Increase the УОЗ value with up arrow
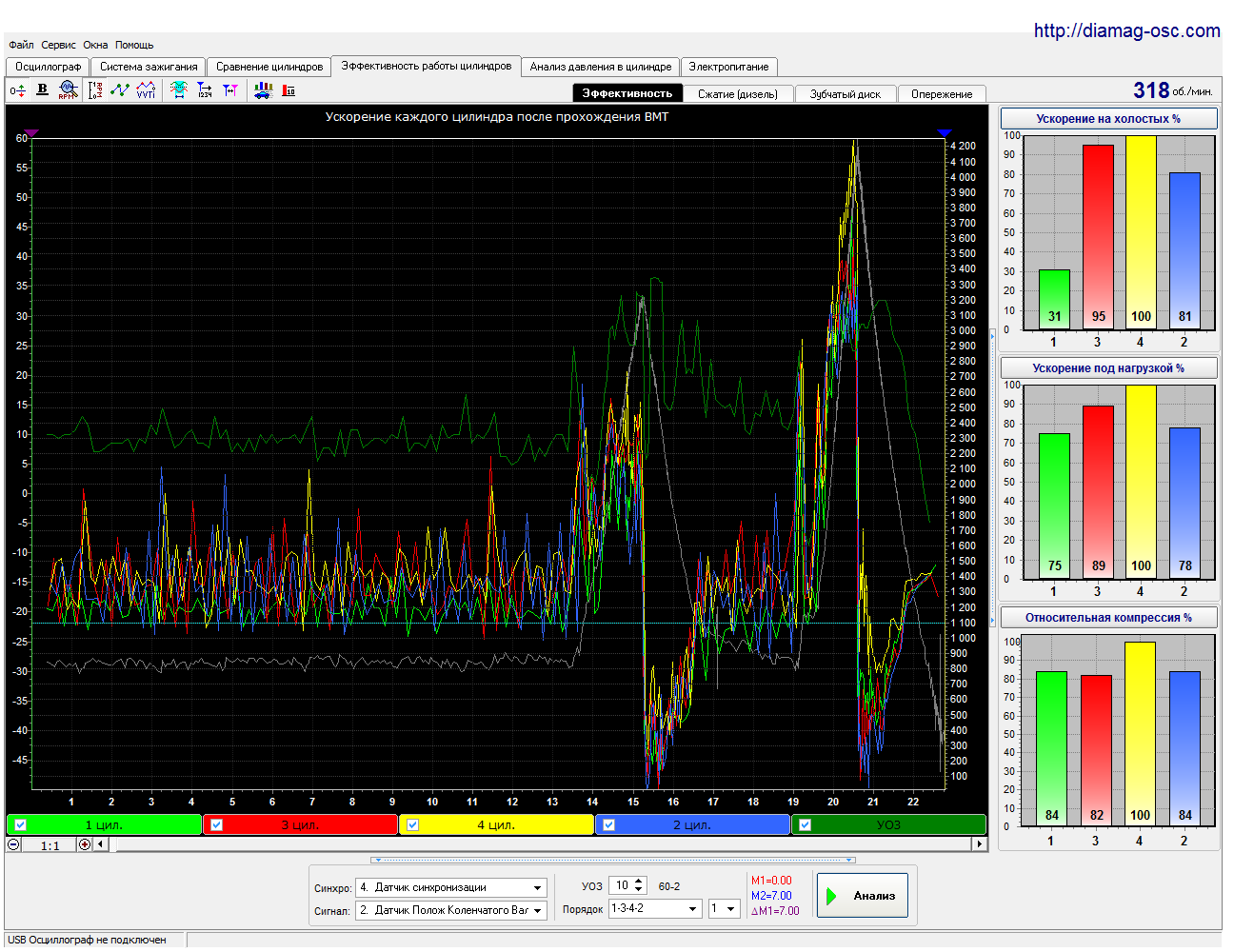This screenshot has height=952, width=1234. click(x=639, y=882)
